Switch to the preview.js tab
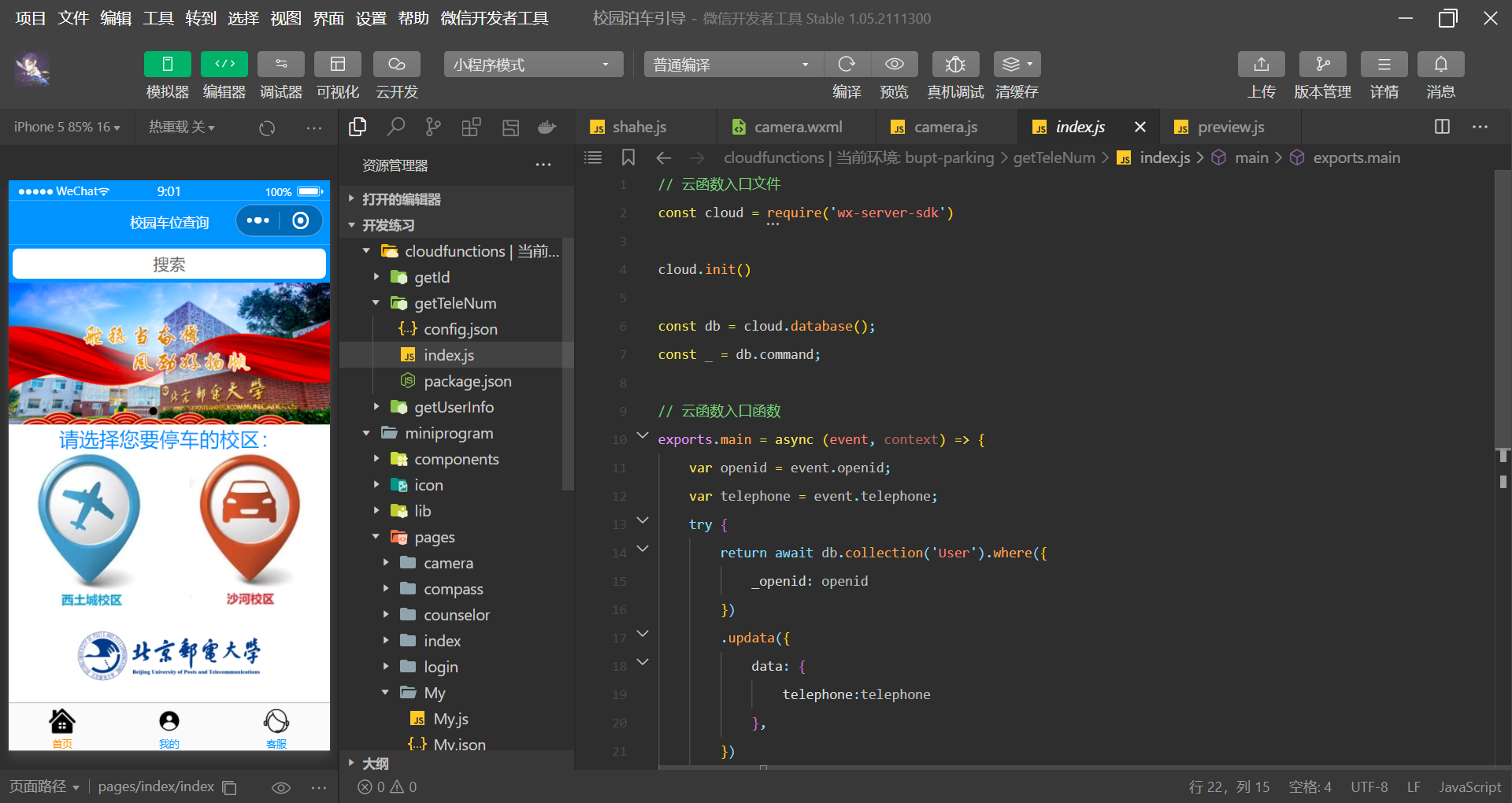This screenshot has height=803, width=1512. [x=1230, y=127]
